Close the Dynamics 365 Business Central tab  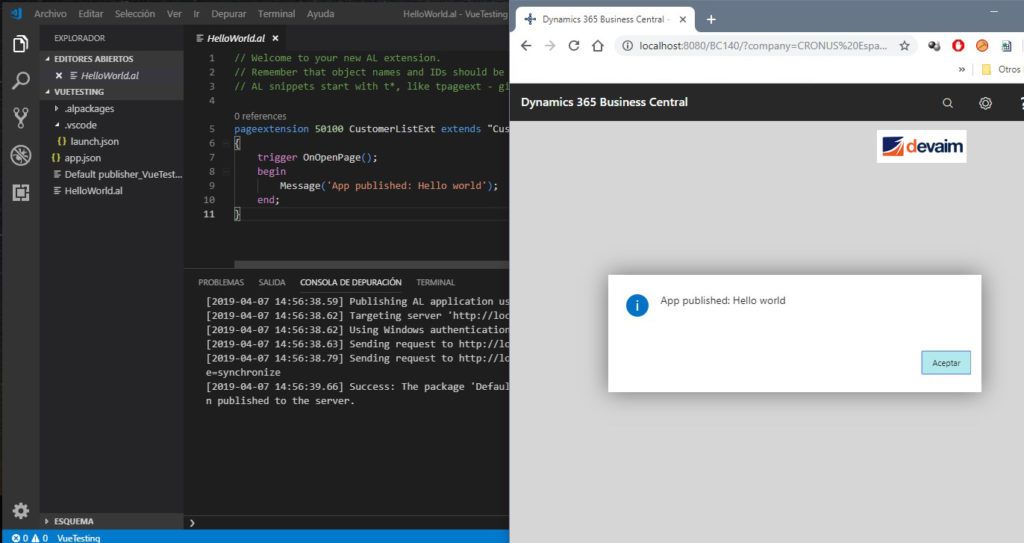pyautogui.click(x=682, y=20)
